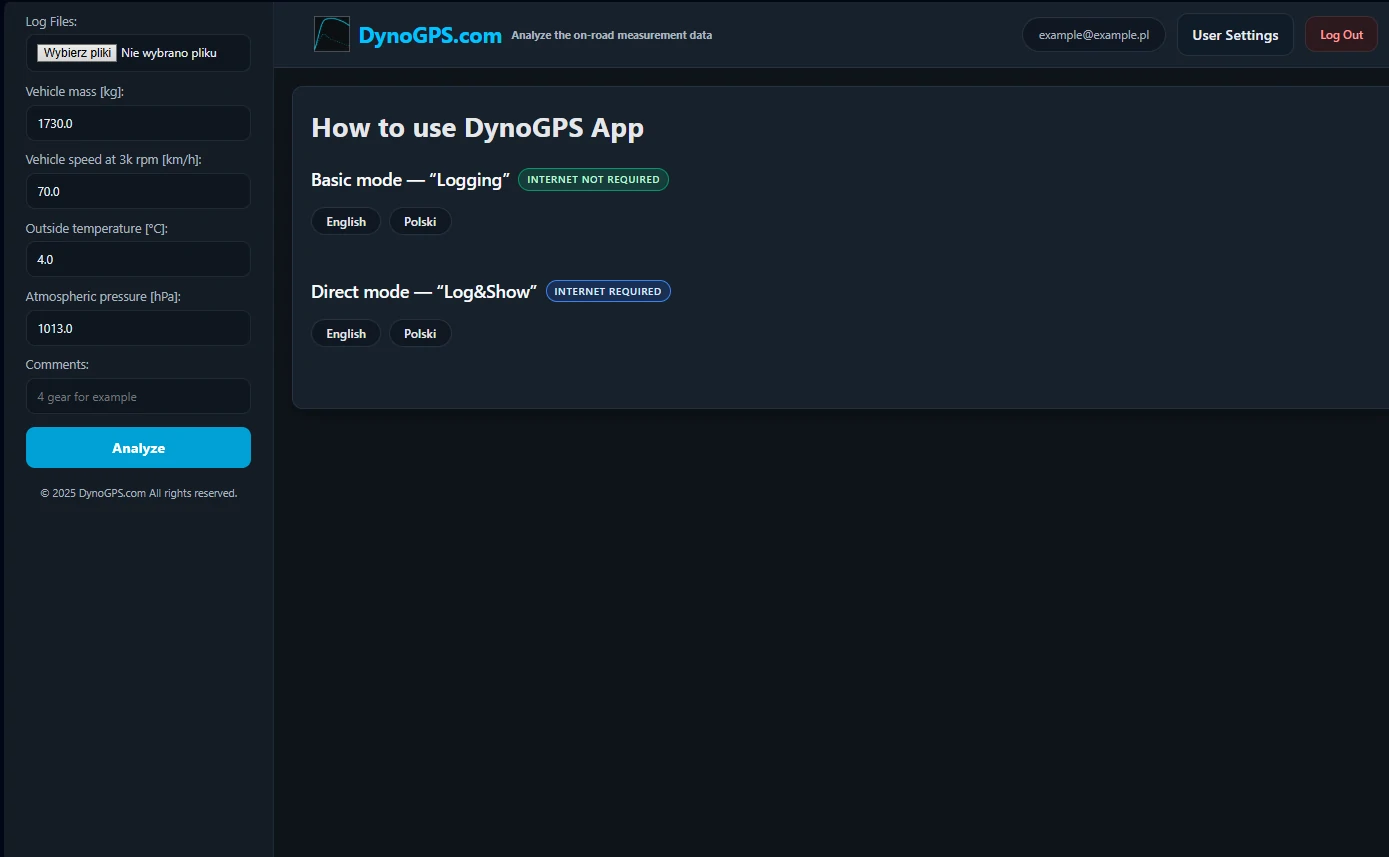Screen dimensions: 1389x857
Task: Open Polski guide for Direct mode Log&Show
Action: (x=420, y=333)
